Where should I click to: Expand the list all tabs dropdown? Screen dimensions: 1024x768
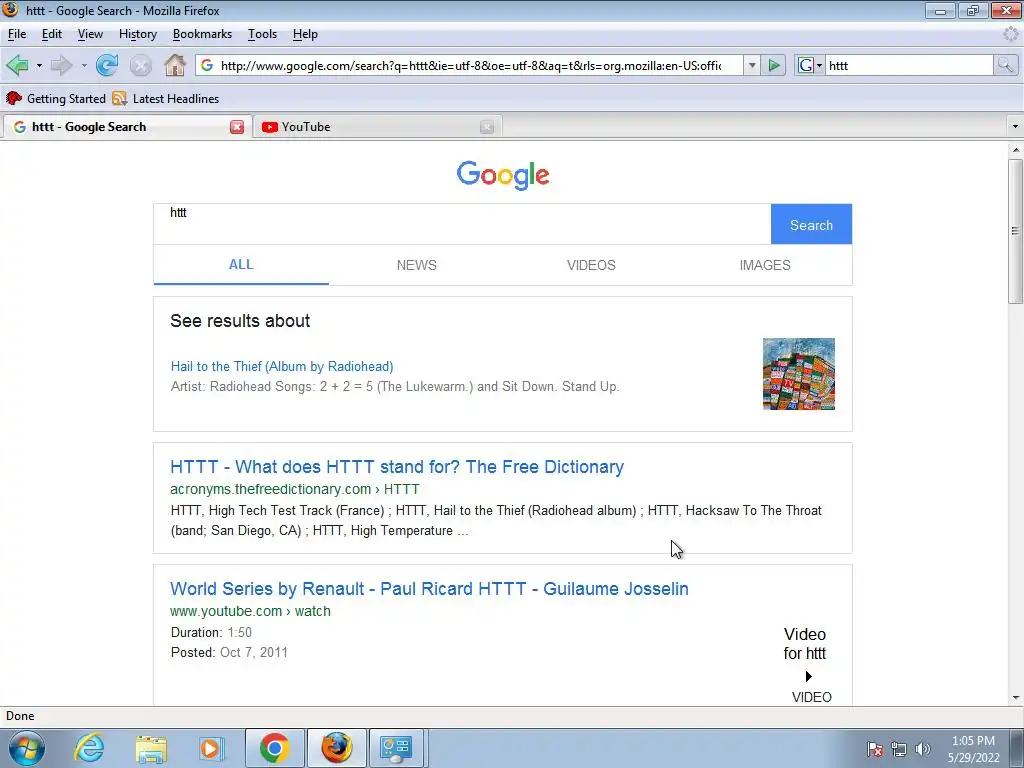(1014, 126)
